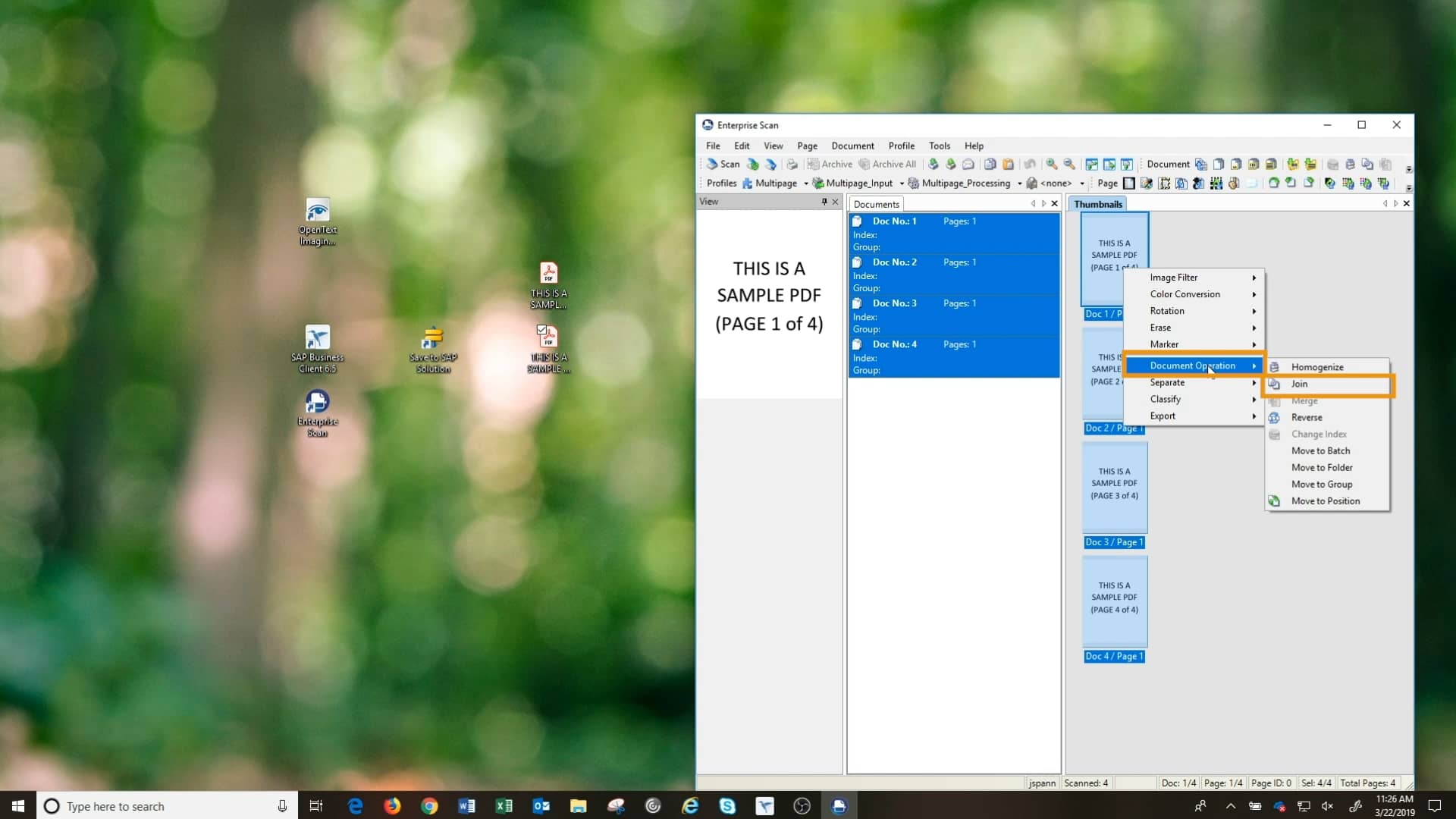Screen dimensions: 1456x819
Task: Click the Move to Batch option
Action: point(1320,450)
